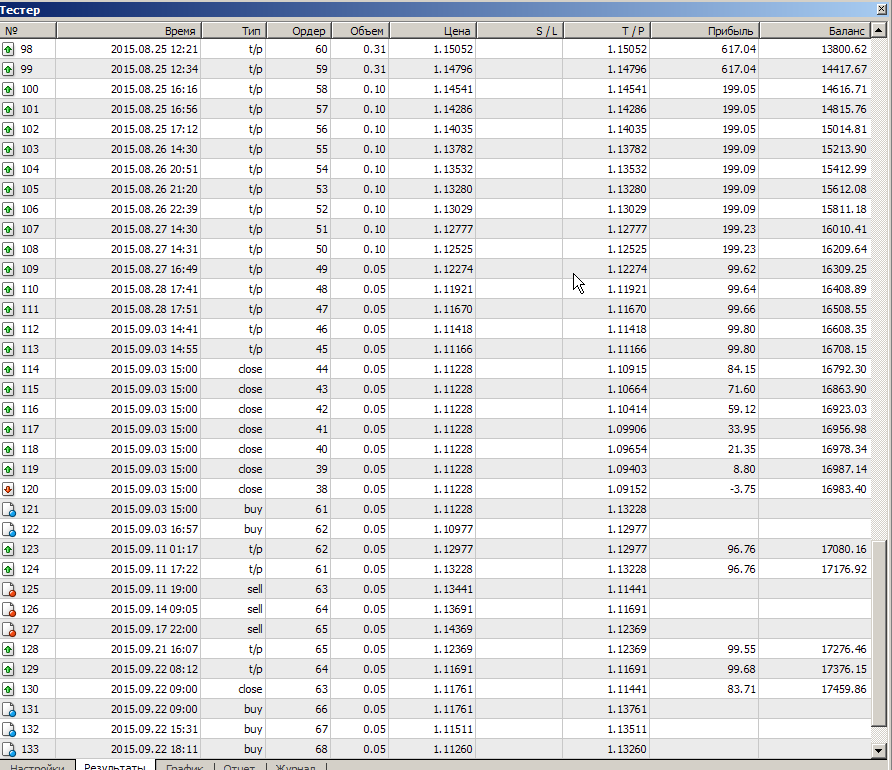The width and height of the screenshot is (892, 770).
Task: Click the sell order document icon of row 127
Action: click(9, 630)
